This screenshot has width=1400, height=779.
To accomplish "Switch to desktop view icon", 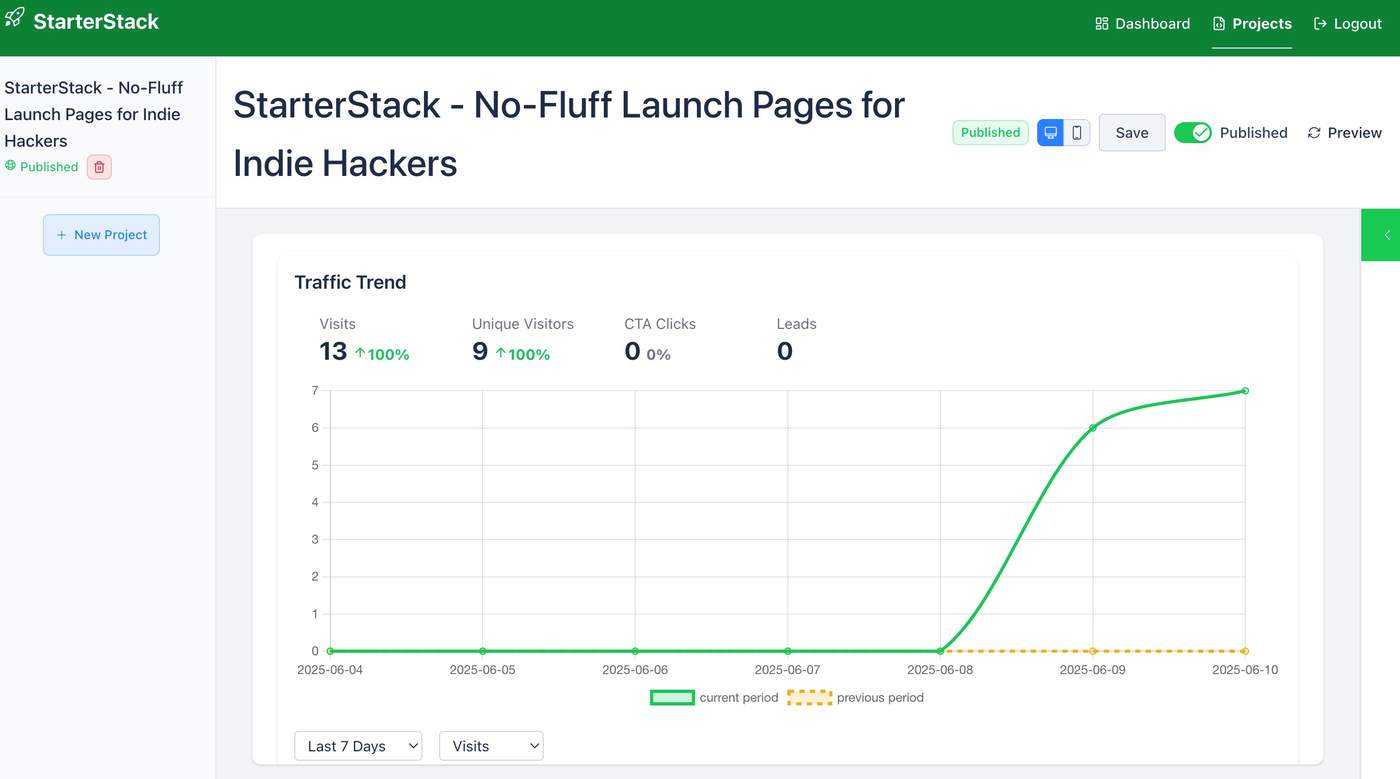I will coord(1050,132).
